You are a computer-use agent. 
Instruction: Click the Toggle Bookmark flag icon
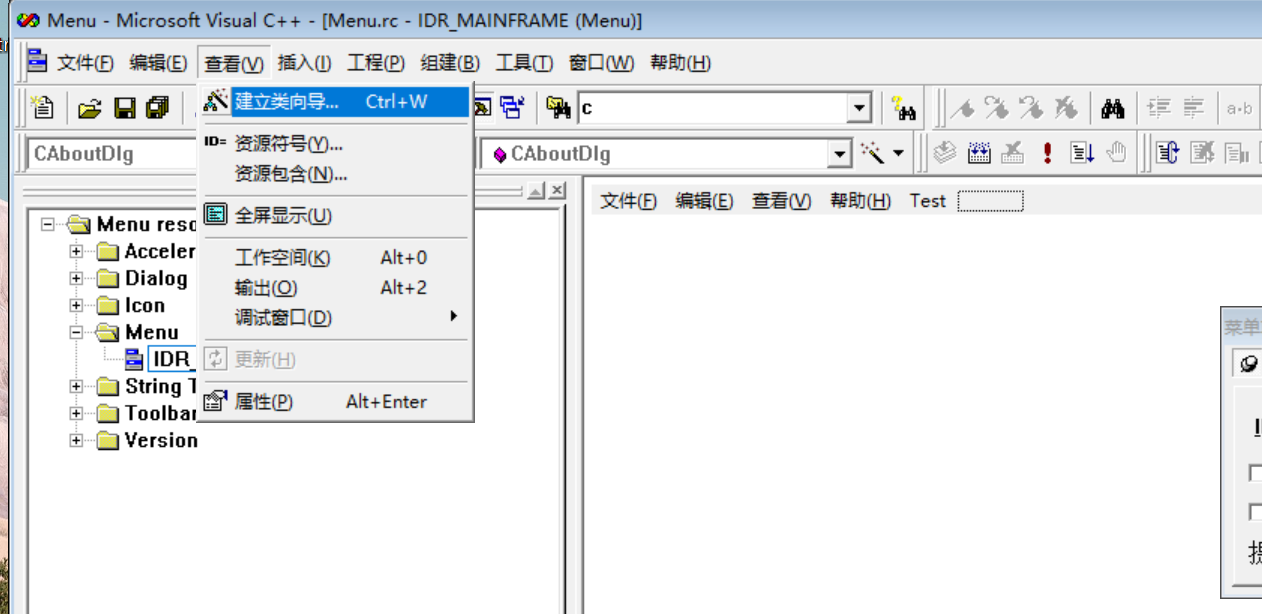coord(962,108)
